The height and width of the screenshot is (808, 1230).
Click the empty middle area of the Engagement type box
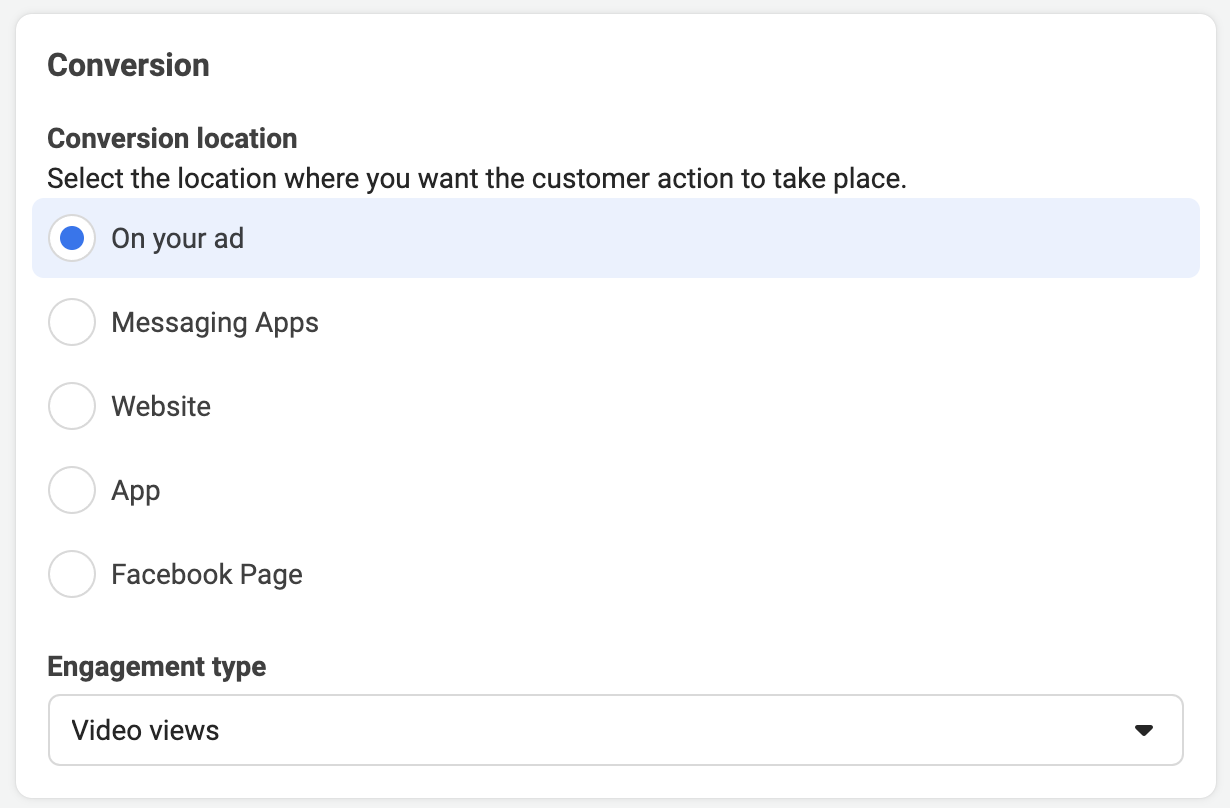pyautogui.click(x=670, y=731)
